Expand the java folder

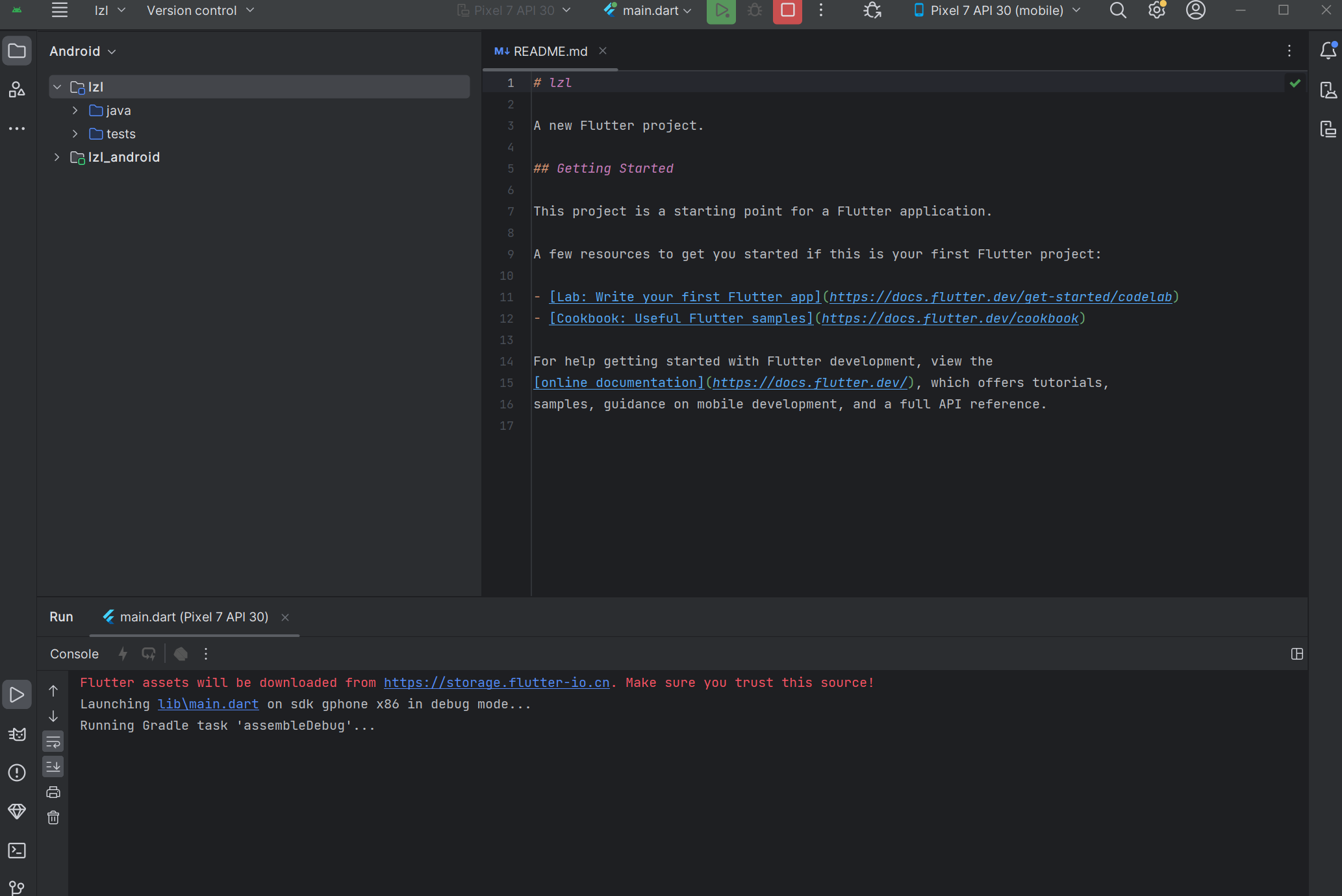[x=75, y=110]
